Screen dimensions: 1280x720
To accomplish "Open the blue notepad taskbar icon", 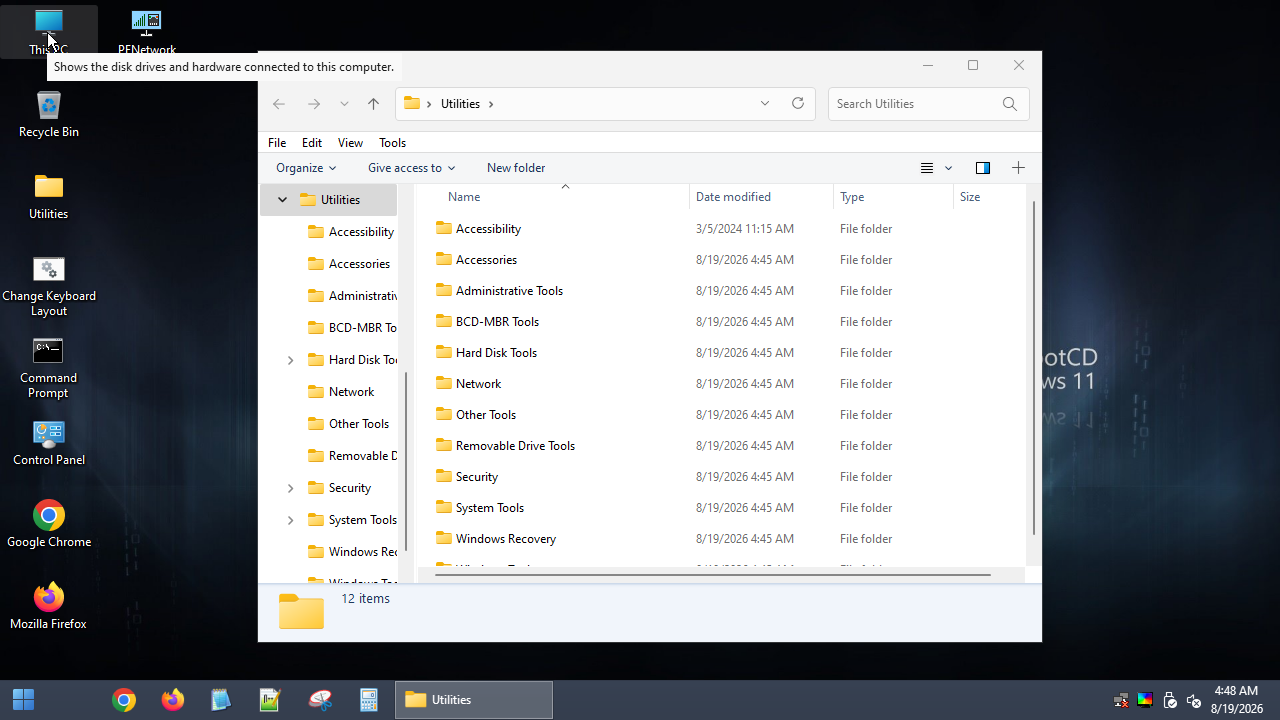I will tap(221, 700).
